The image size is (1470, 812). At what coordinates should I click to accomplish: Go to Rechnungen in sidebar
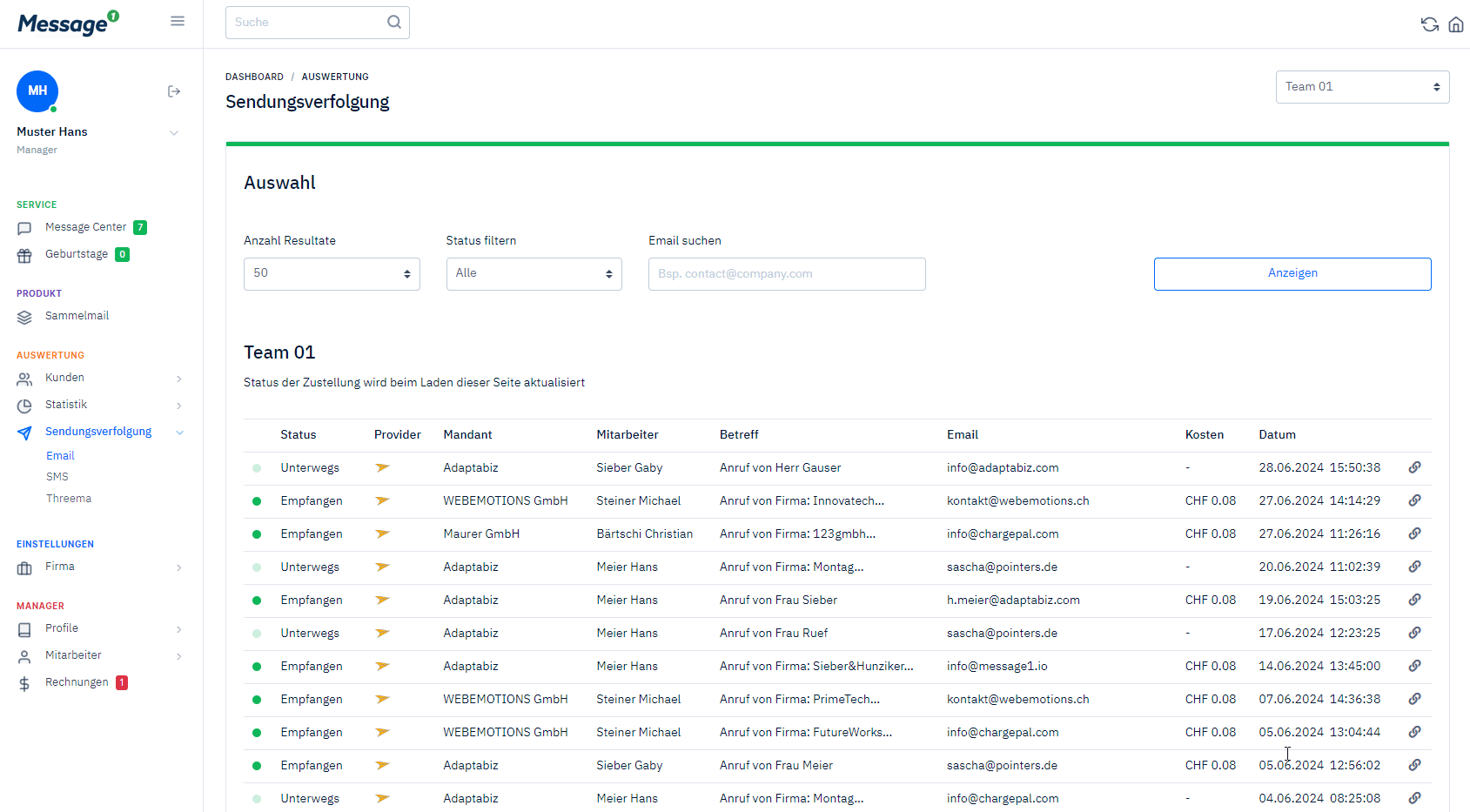pyautogui.click(x=77, y=682)
